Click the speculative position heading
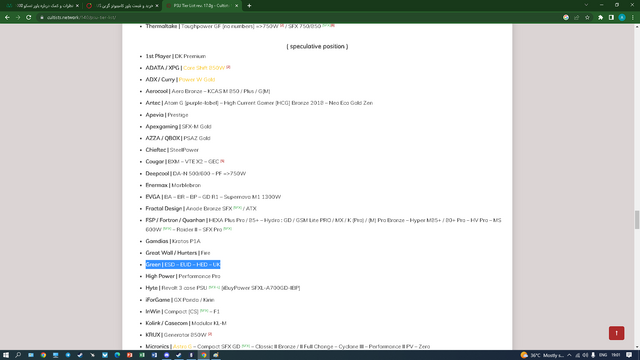The height and width of the screenshot is (360, 640). (317, 46)
